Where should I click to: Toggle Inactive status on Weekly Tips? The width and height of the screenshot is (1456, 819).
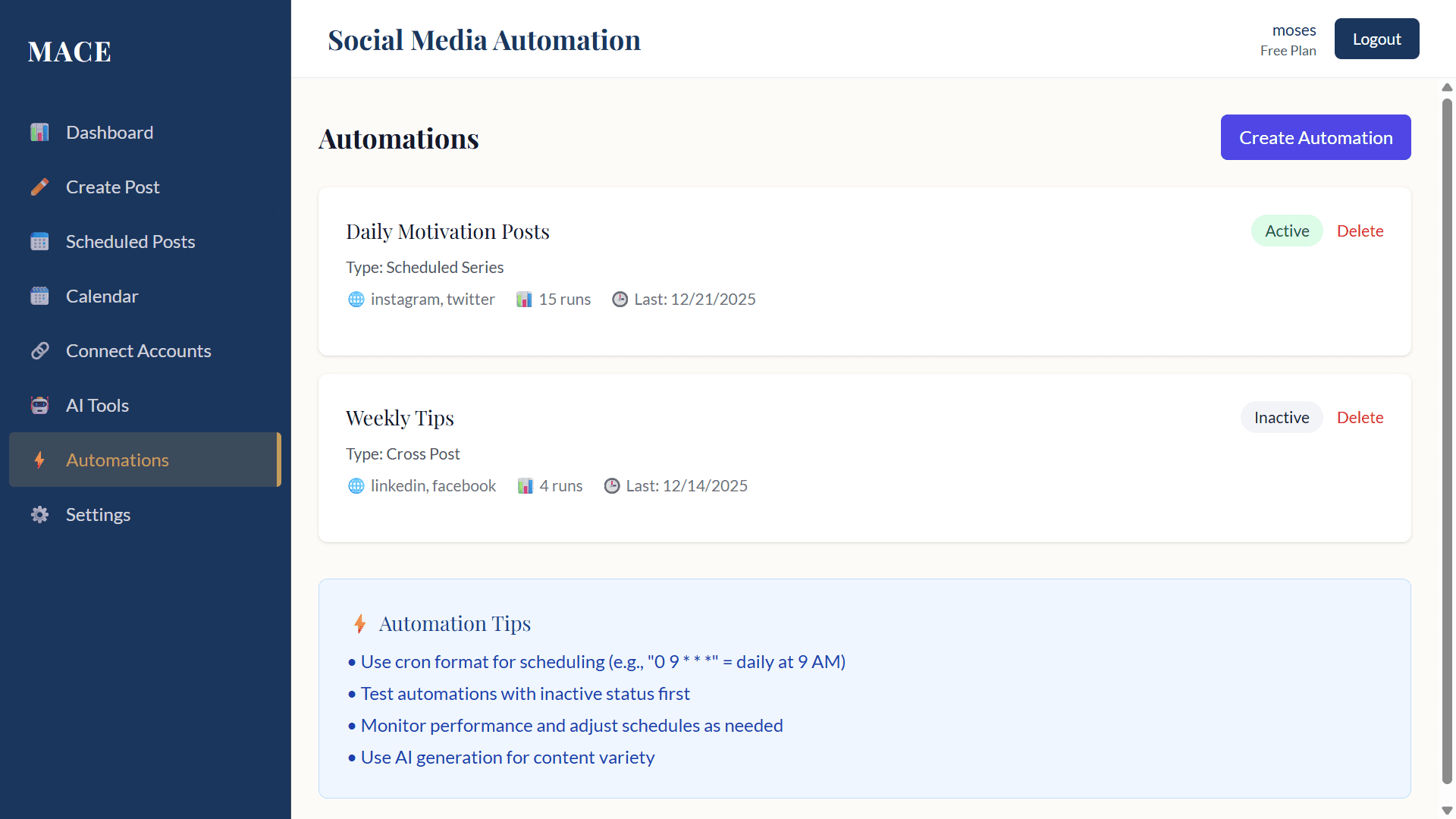click(x=1281, y=418)
